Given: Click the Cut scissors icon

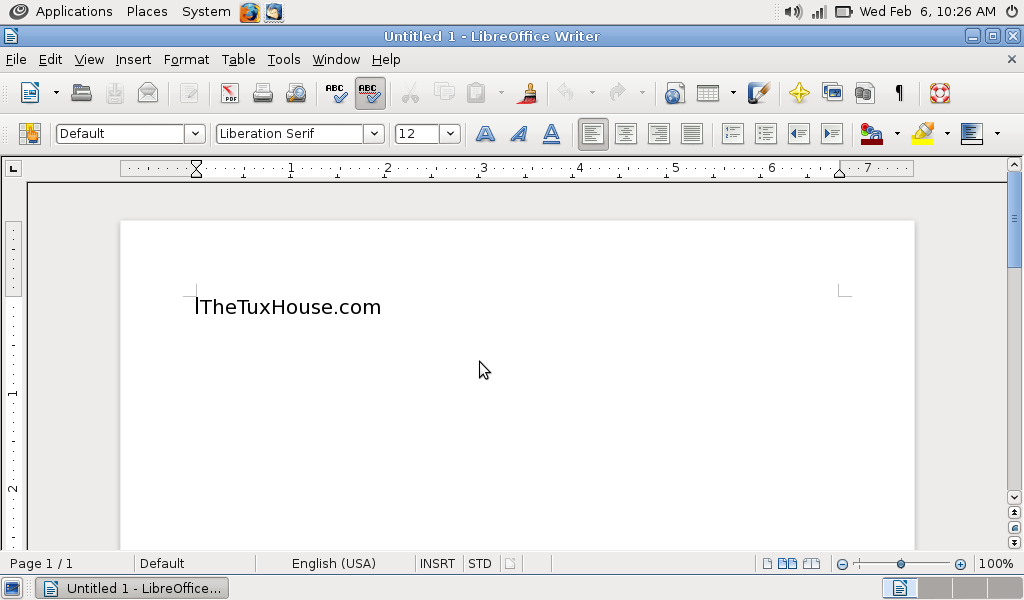Looking at the screenshot, I should point(410,93).
